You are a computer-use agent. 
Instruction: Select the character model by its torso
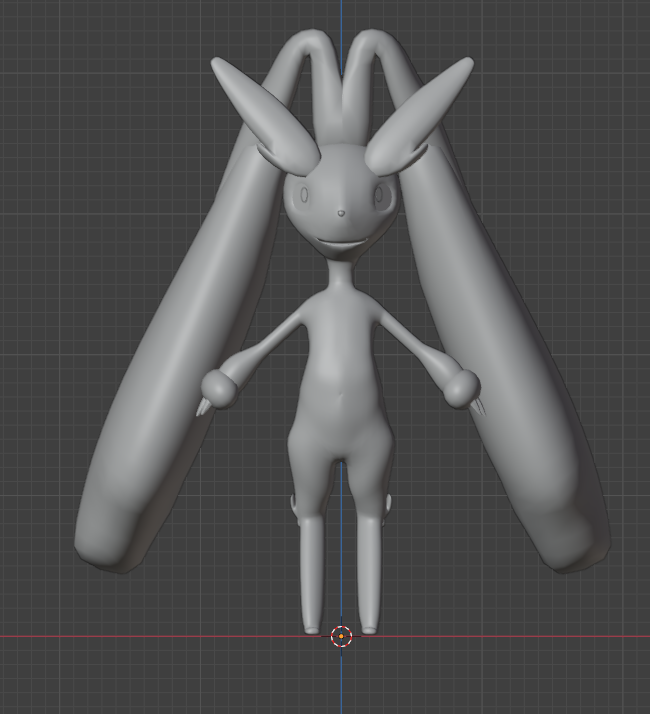pyautogui.click(x=341, y=373)
